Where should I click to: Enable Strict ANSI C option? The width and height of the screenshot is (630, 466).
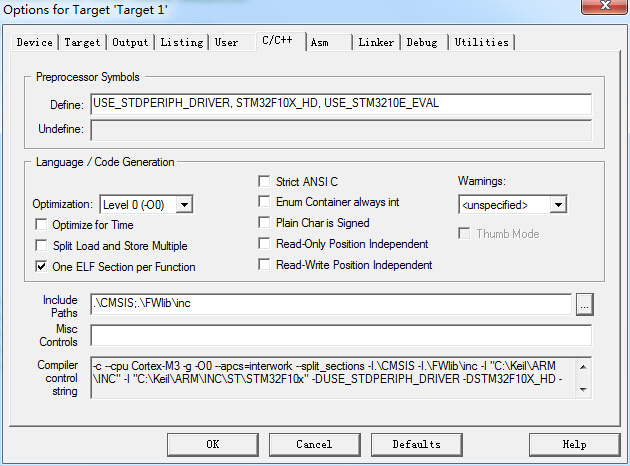click(x=265, y=182)
